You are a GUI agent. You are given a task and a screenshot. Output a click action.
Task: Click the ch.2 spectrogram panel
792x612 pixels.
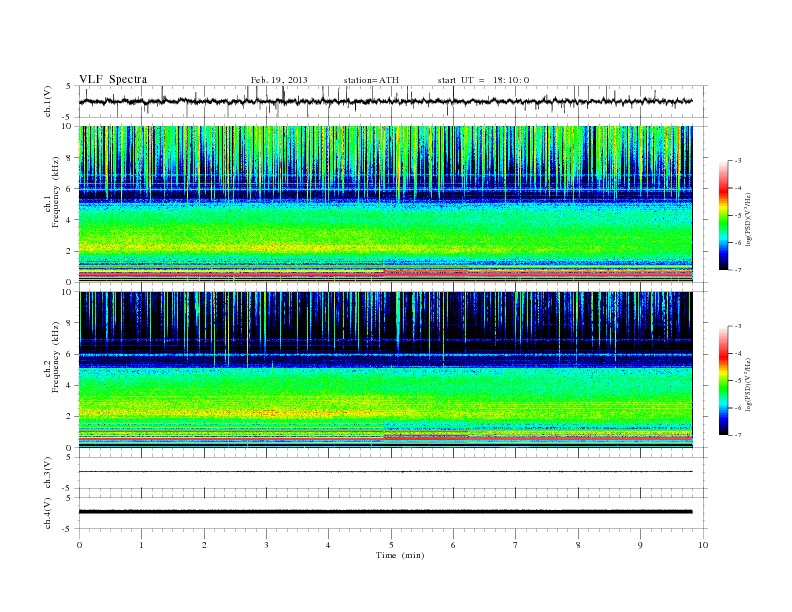pyautogui.click(x=386, y=370)
